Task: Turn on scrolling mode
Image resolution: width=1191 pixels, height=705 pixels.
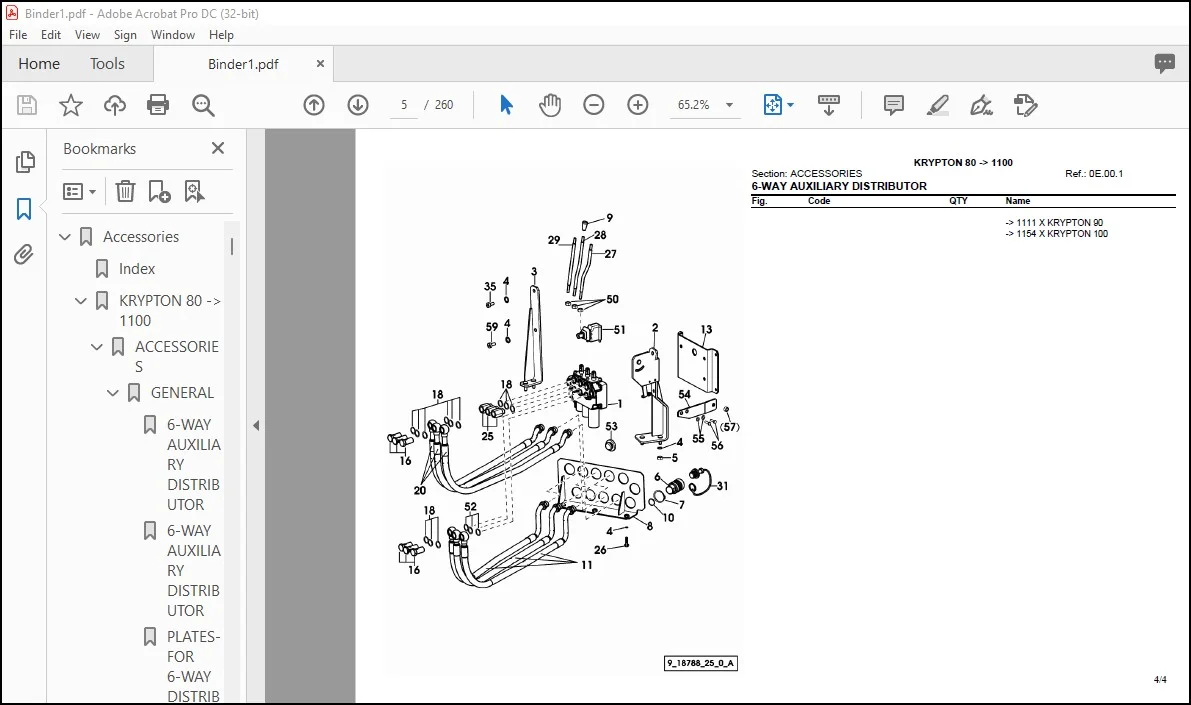Action: [x=829, y=105]
